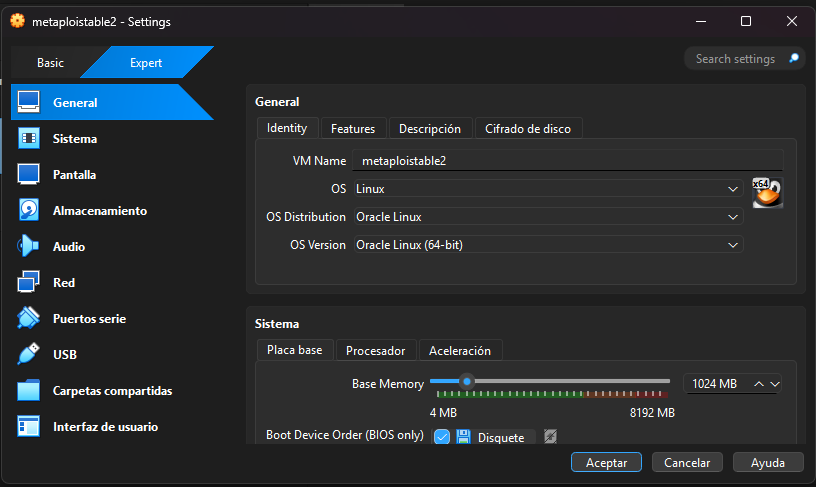
Task: Click the Base Memory slider handle
Action: tap(466, 381)
